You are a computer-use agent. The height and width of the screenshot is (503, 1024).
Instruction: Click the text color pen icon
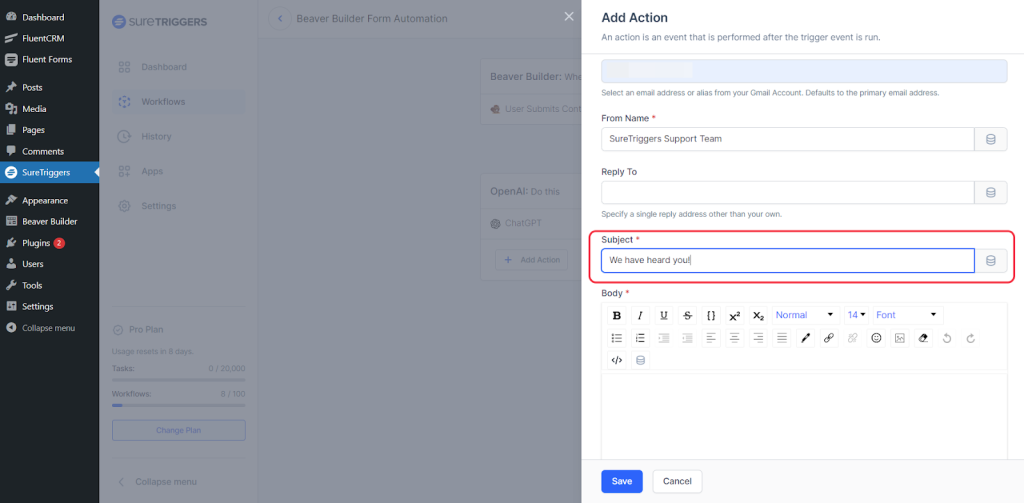tap(806, 338)
